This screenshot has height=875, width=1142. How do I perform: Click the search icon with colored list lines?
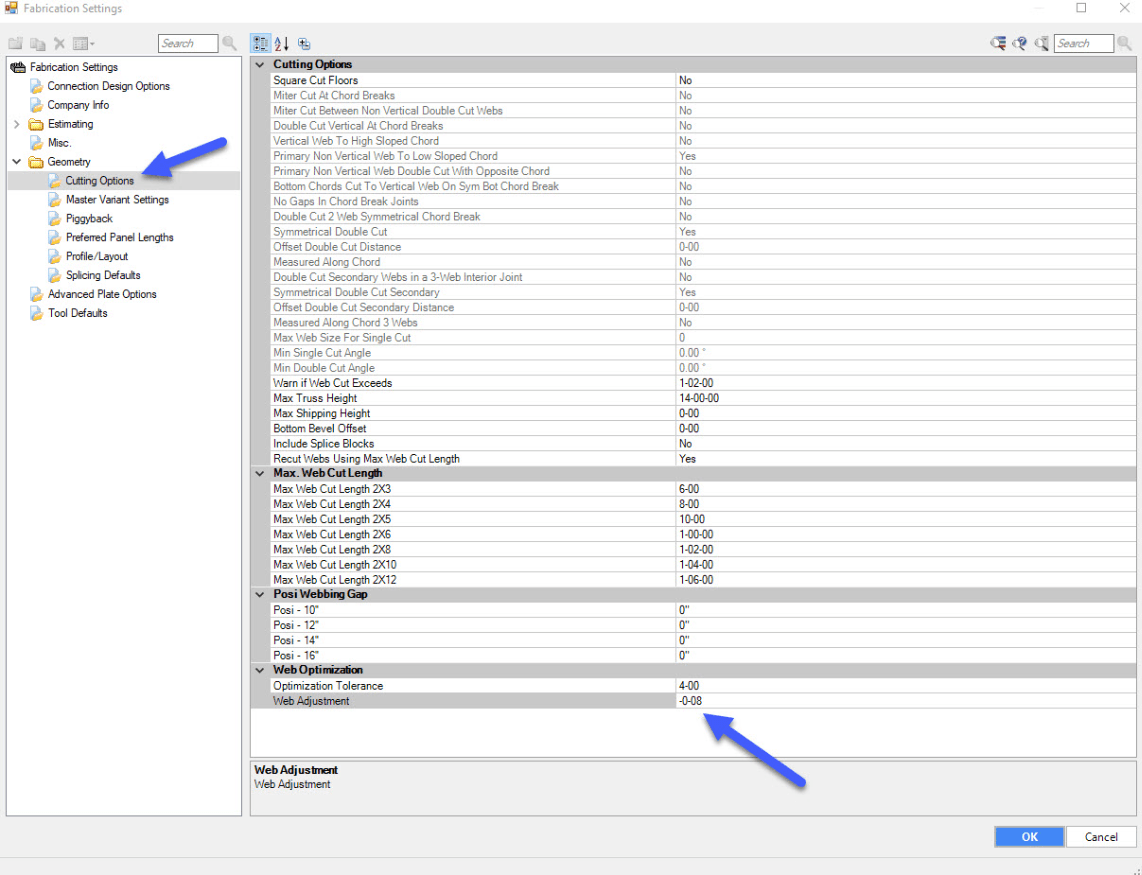997,43
